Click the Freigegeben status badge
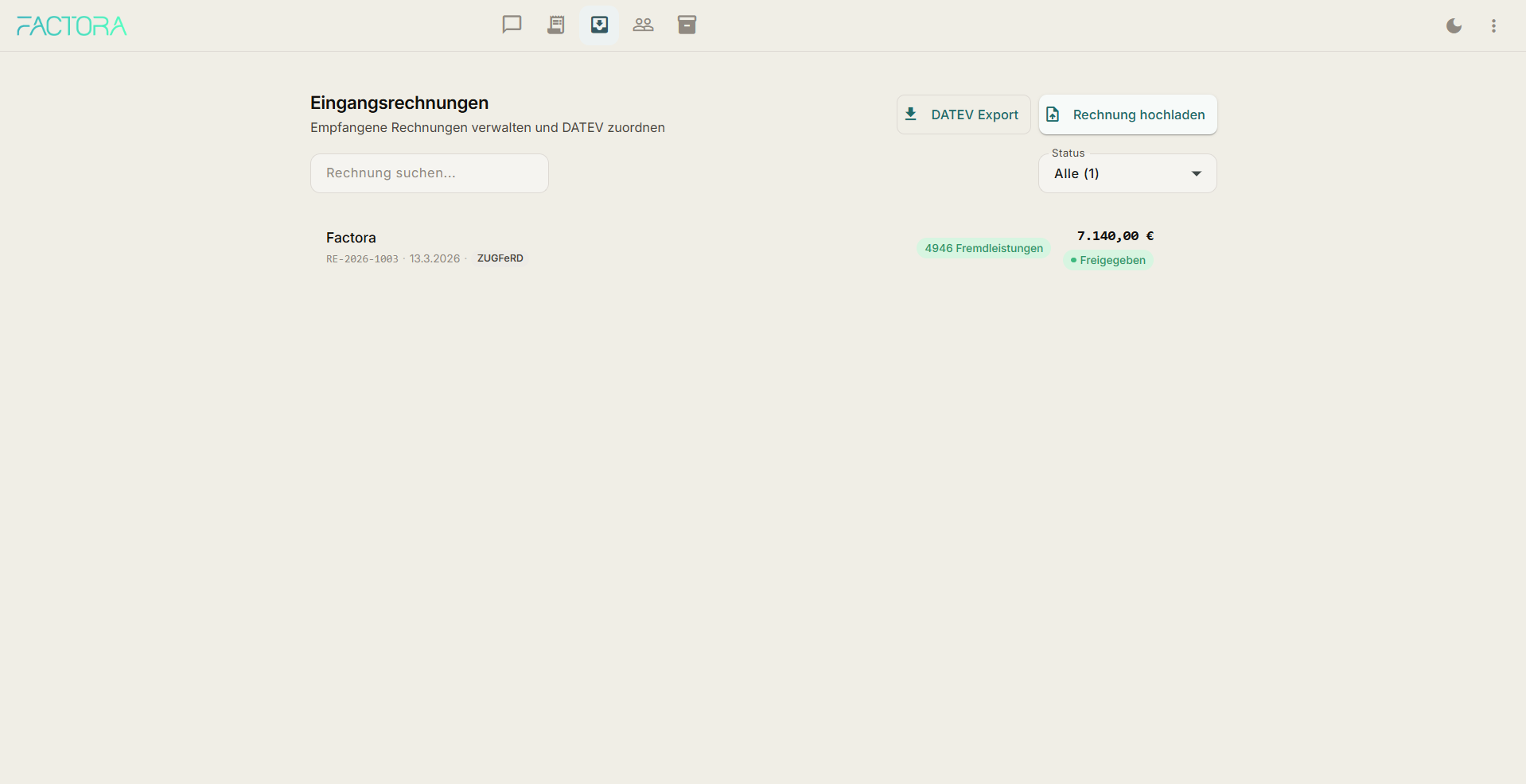1526x784 pixels. 1108,260
